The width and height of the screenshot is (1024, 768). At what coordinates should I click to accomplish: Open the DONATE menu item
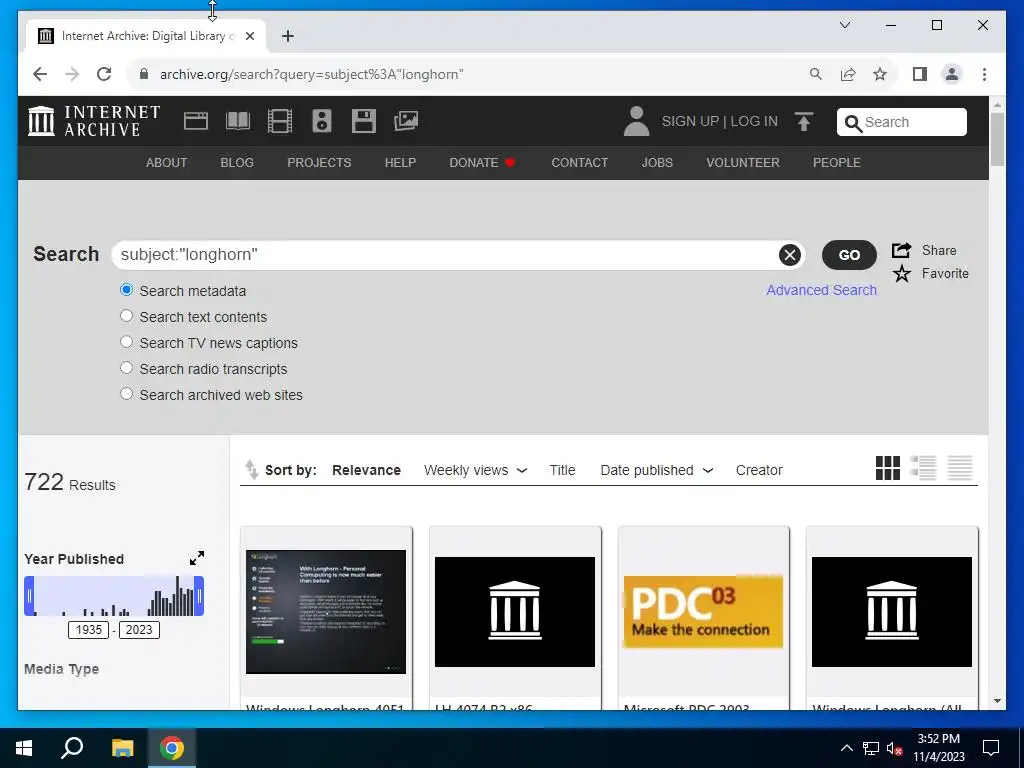(x=482, y=163)
